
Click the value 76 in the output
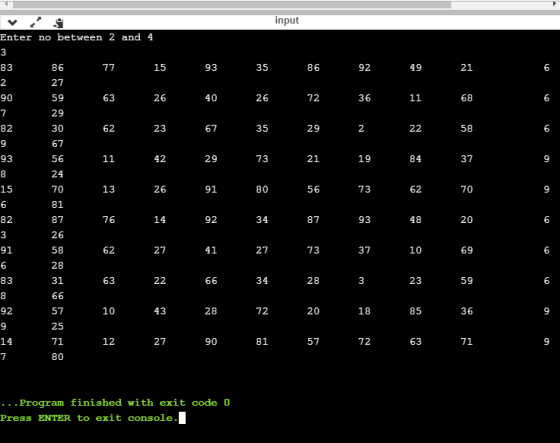(x=109, y=220)
